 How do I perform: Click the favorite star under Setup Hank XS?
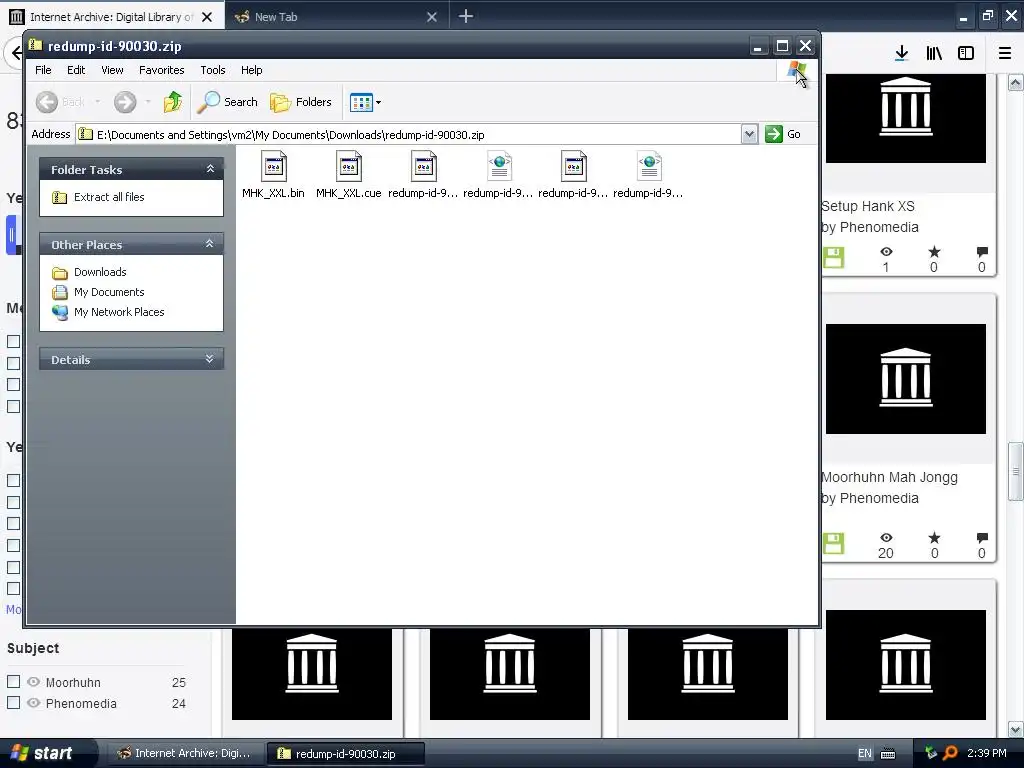pos(934,252)
